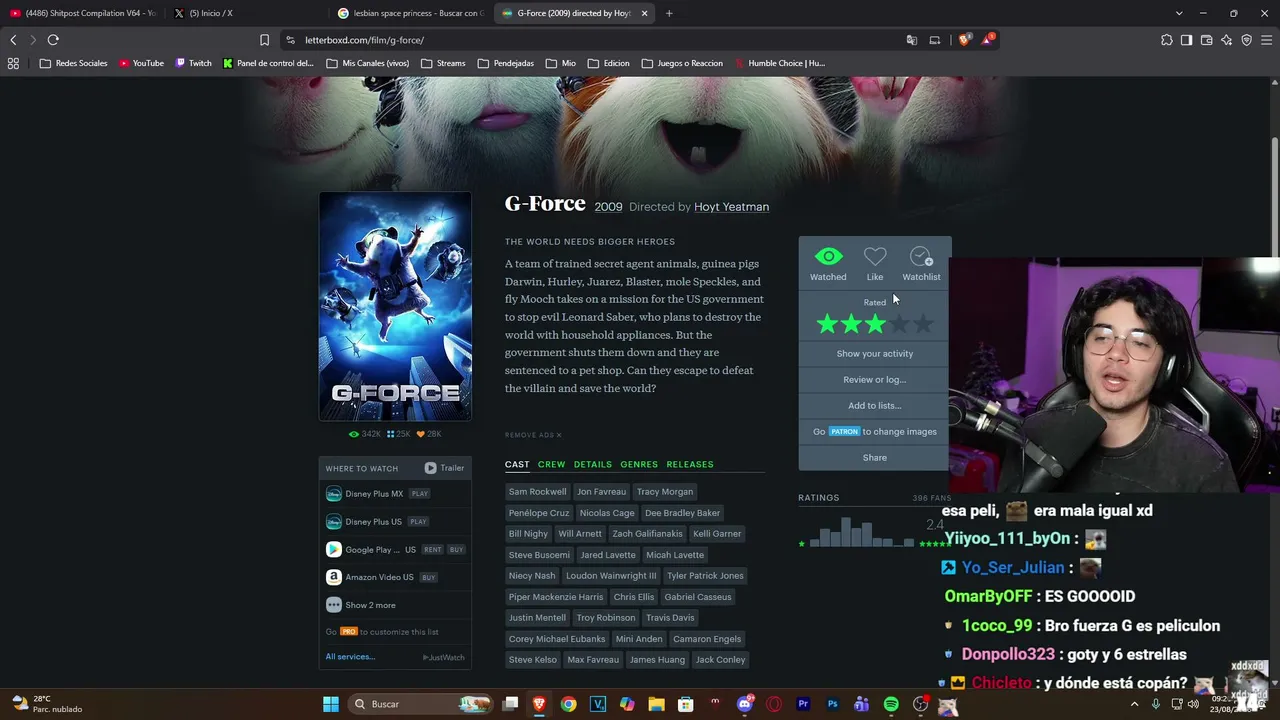Click the bookmark icon in address bar
This screenshot has width=1280, height=720.
tap(264, 40)
